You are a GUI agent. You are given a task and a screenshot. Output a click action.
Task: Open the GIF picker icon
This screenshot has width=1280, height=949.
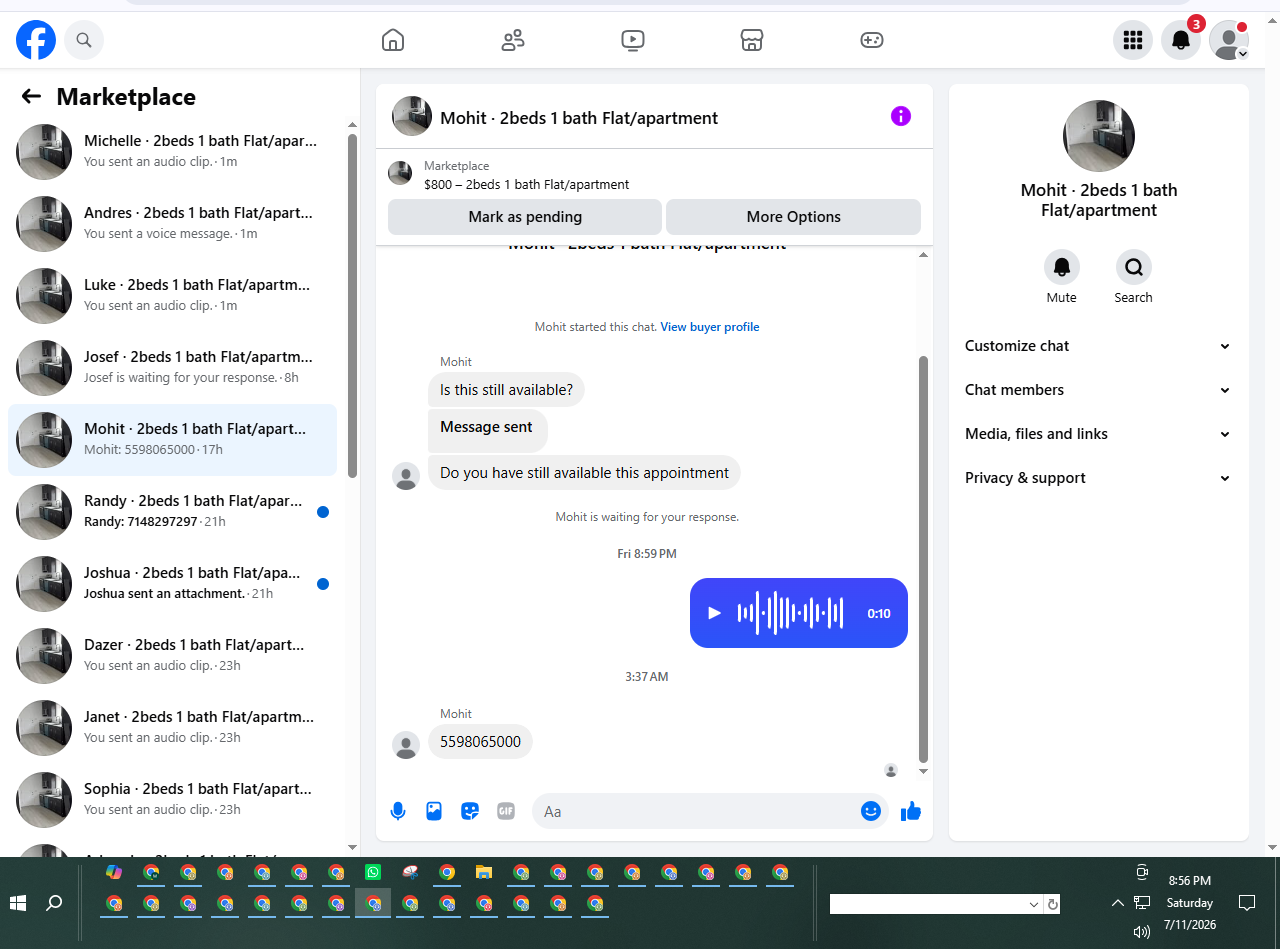(506, 811)
